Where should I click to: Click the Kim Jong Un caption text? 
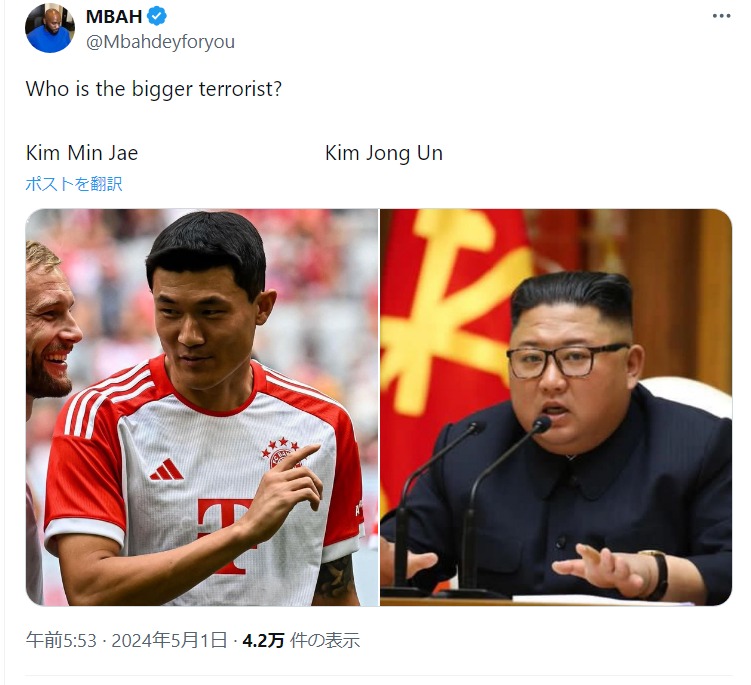tap(384, 153)
